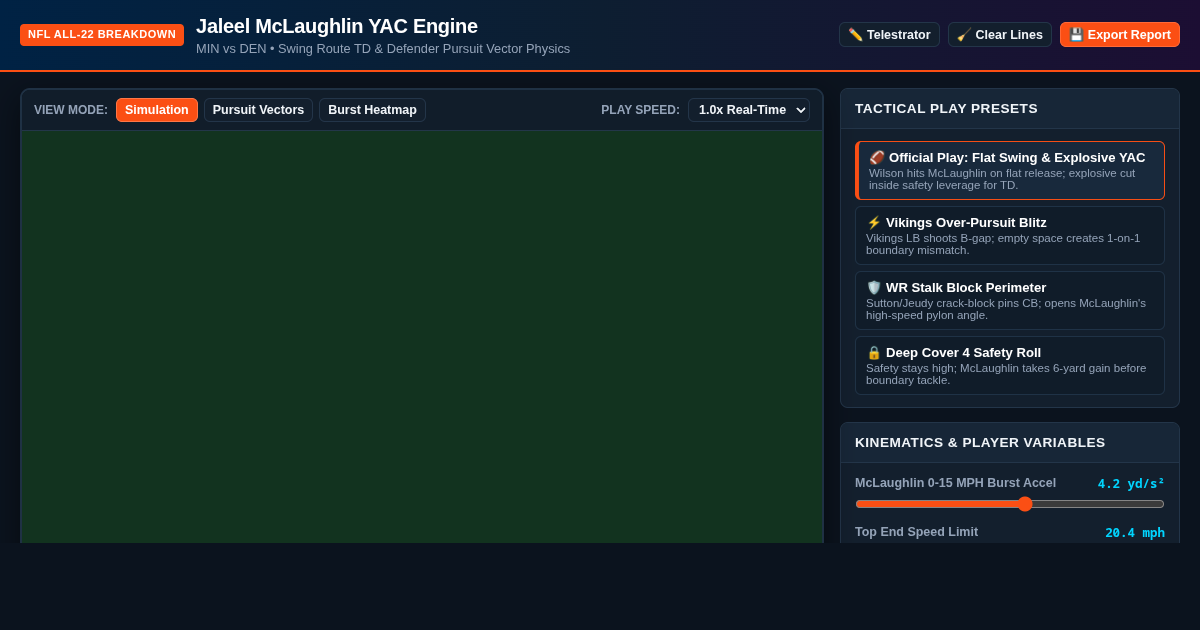Click the Clear Lines button
This screenshot has height=630, width=1200.
tap(1000, 35)
